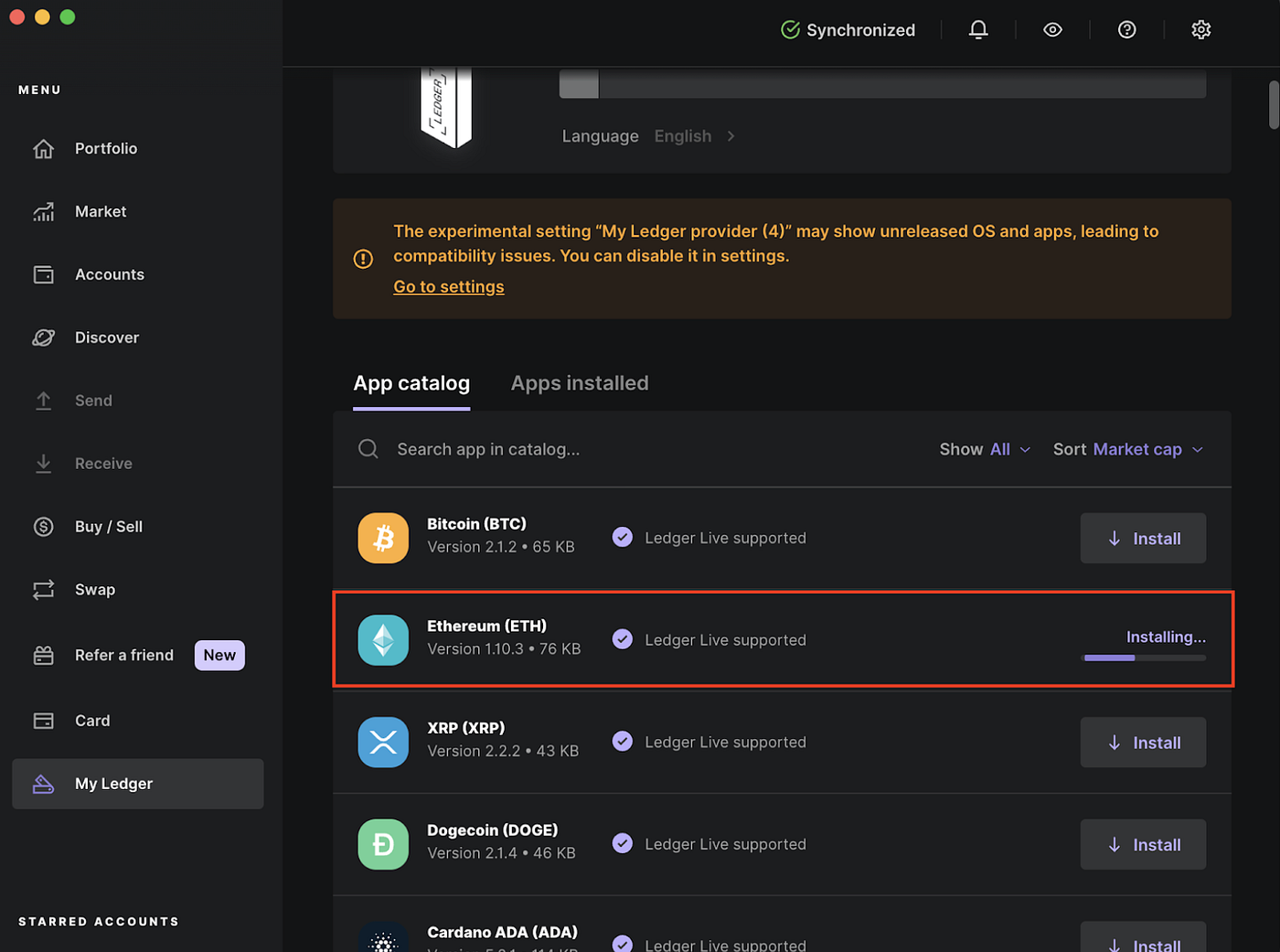1280x952 pixels.
Task: Click the Bitcoin (BTC) app name
Action: [476, 524]
